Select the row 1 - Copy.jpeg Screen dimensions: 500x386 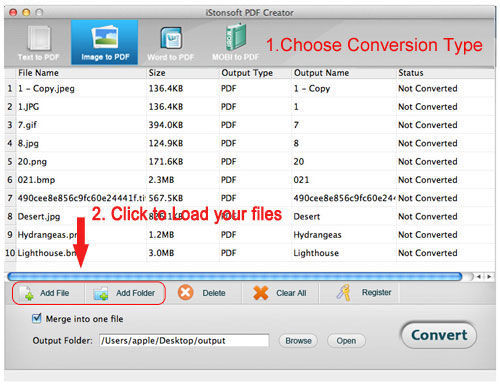[x=249, y=88]
